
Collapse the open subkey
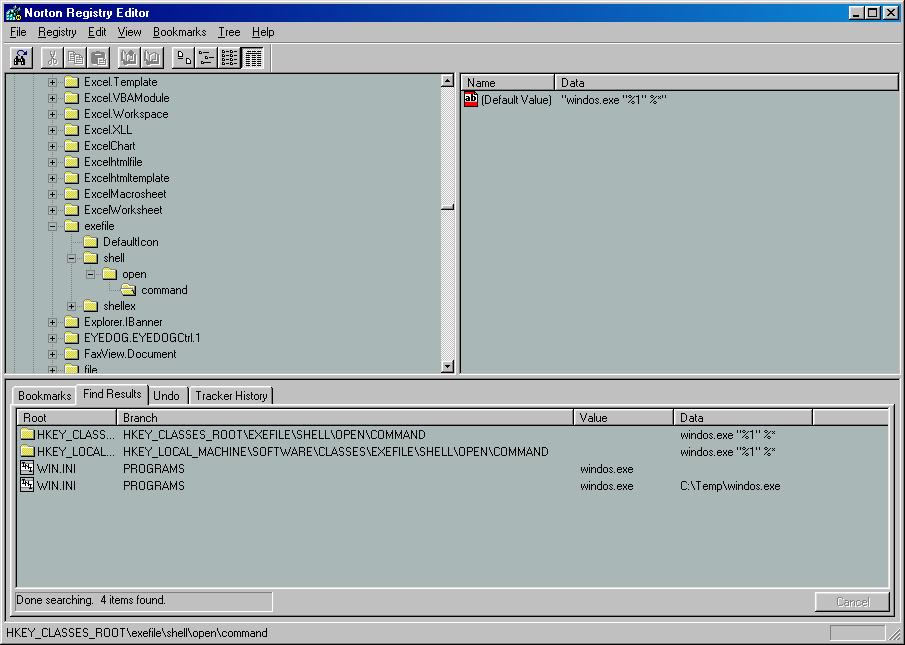pyautogui.click(x=91, y=274)
